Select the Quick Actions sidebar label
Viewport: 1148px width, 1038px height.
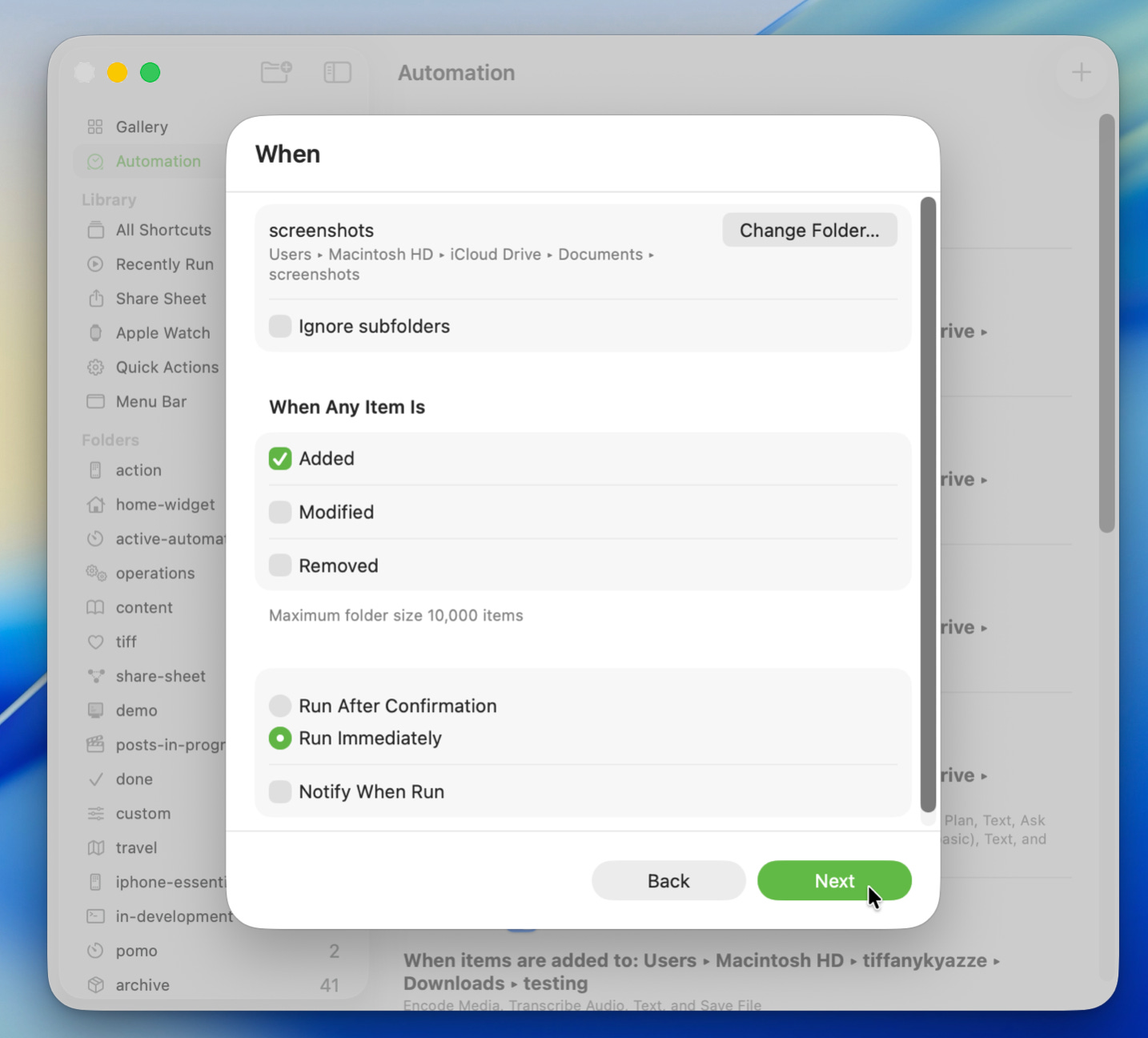coord(167,367)
